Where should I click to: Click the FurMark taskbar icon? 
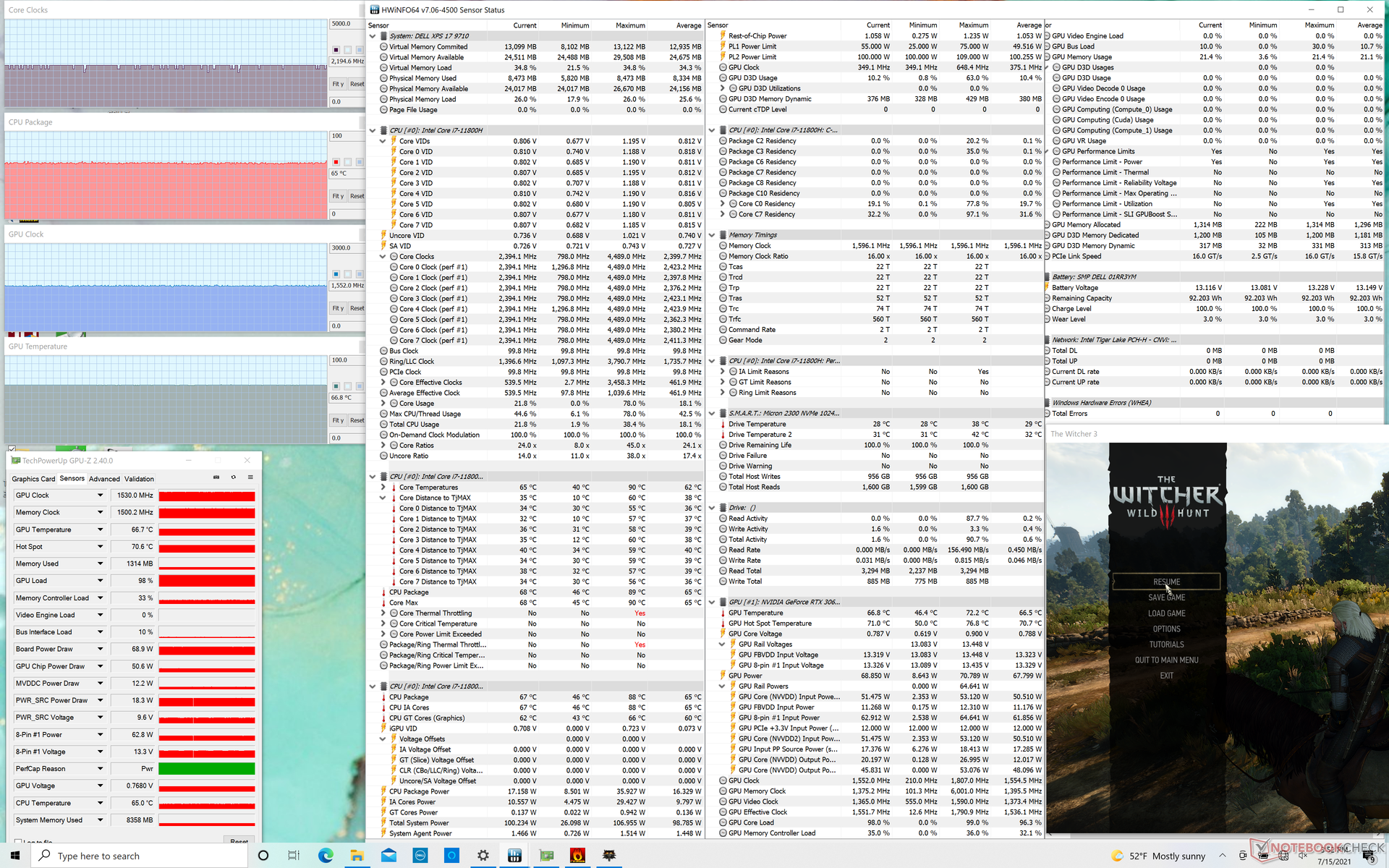[577, 856]
